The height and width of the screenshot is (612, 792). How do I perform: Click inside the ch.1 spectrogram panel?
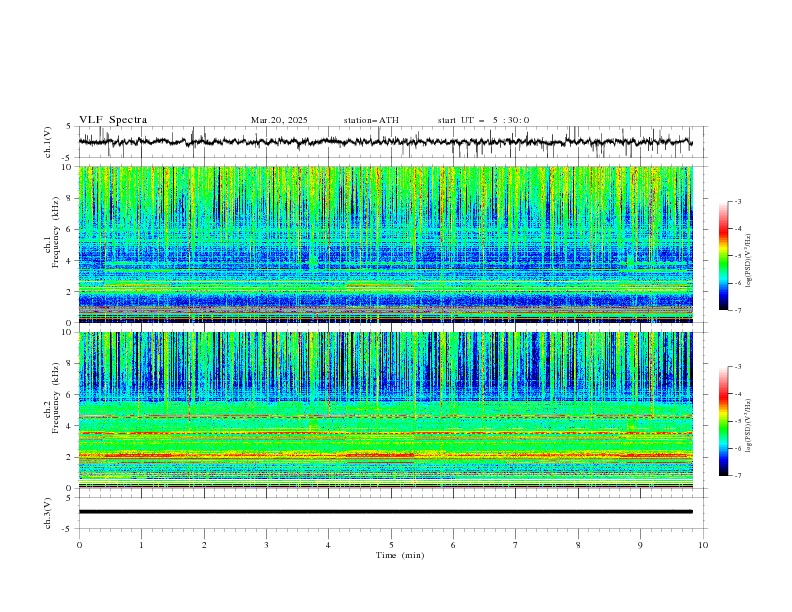coord(385,244)
